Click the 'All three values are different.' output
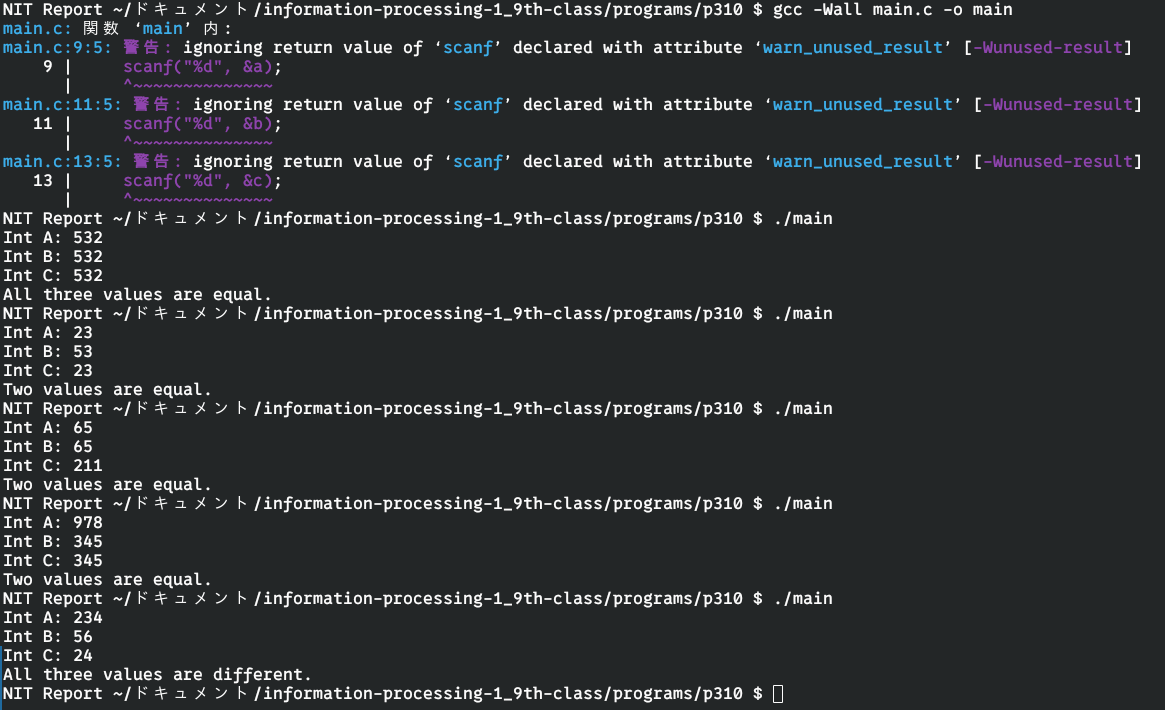Image resolution: width=1165 pixels, height=710 pixels. [x=157, y=674]
